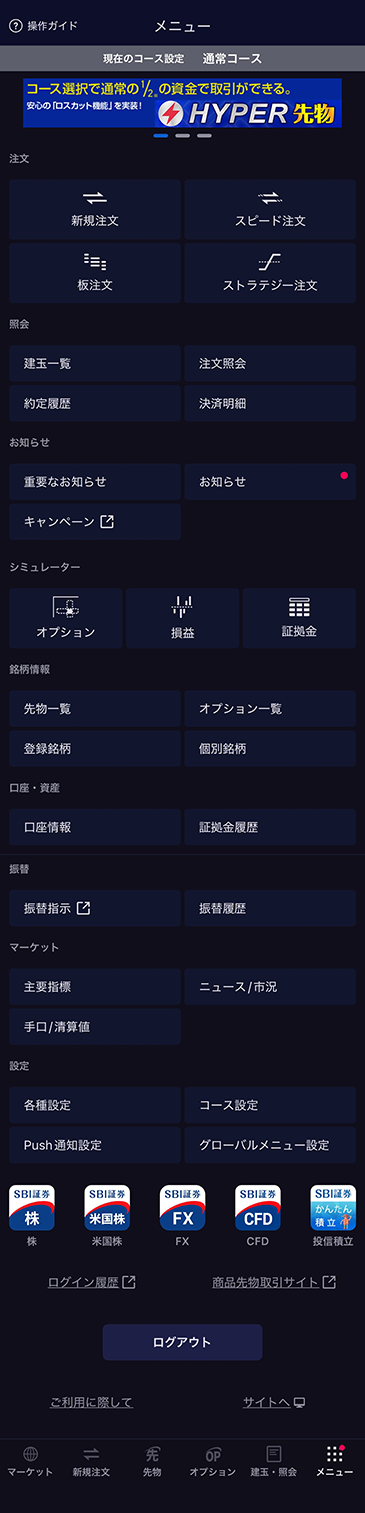Launch the 損益 profit-loss simulator
The image size is (365, 1513).
point(182,618)
